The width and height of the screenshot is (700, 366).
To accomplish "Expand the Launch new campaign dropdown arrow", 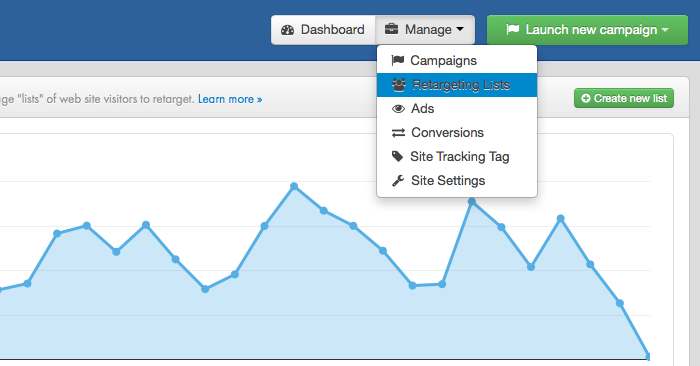I will (x=665, y=30).
